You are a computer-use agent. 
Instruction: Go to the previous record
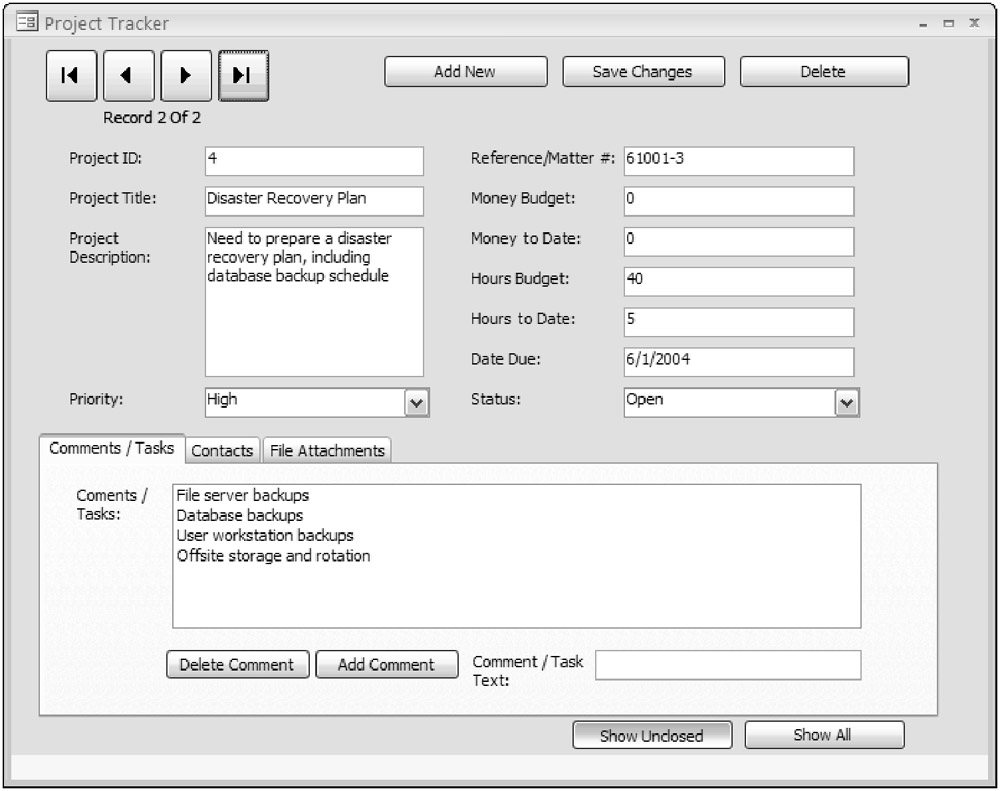[x=128, y=76]
